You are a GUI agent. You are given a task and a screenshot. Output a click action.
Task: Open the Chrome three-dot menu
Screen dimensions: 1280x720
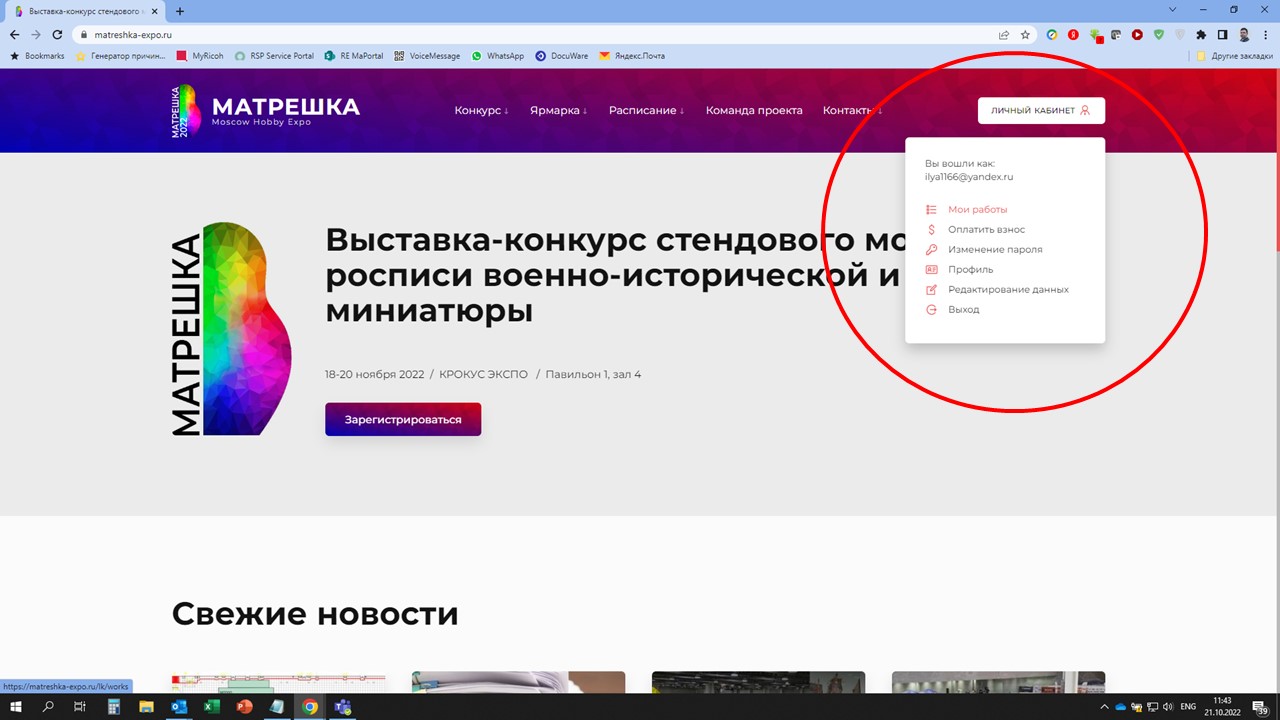[1266, 34]
